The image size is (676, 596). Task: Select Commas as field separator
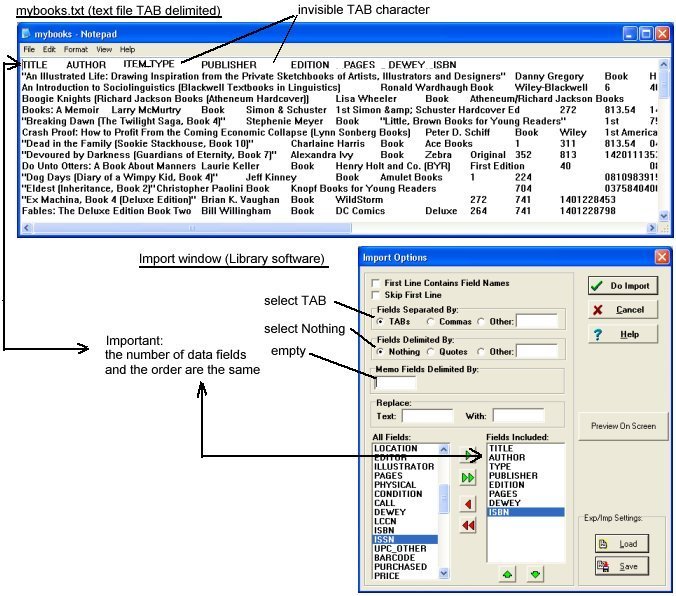430,322
